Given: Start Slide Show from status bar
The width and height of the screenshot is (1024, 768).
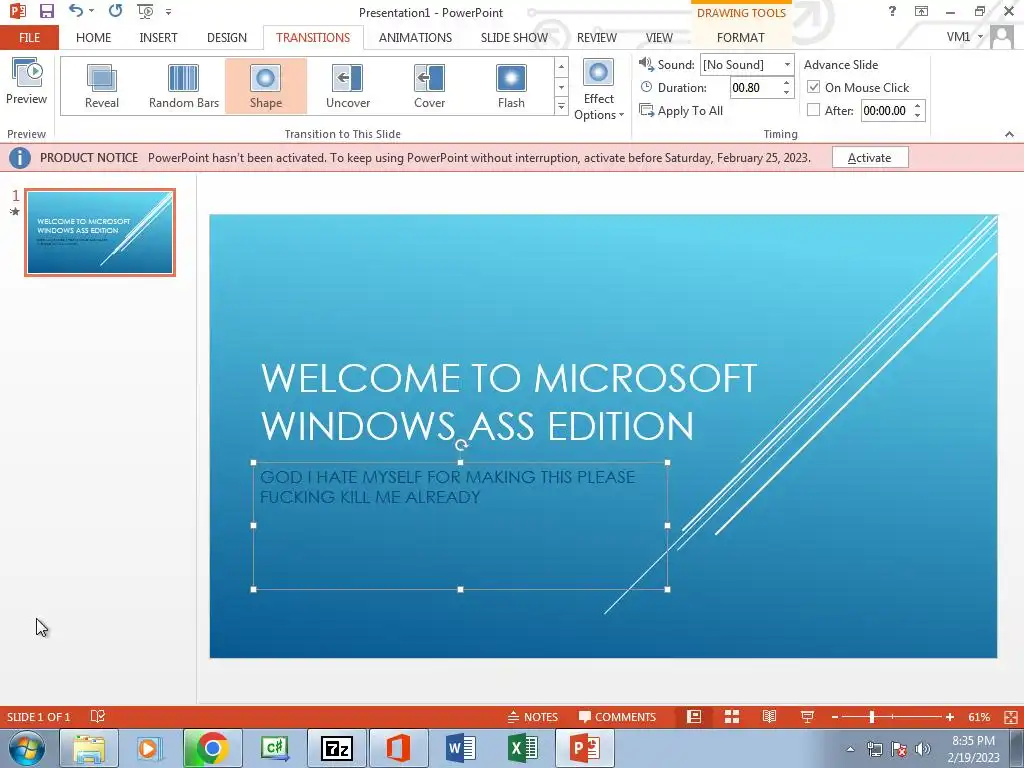Looking at the screenshot, I should tap(807, 717).
